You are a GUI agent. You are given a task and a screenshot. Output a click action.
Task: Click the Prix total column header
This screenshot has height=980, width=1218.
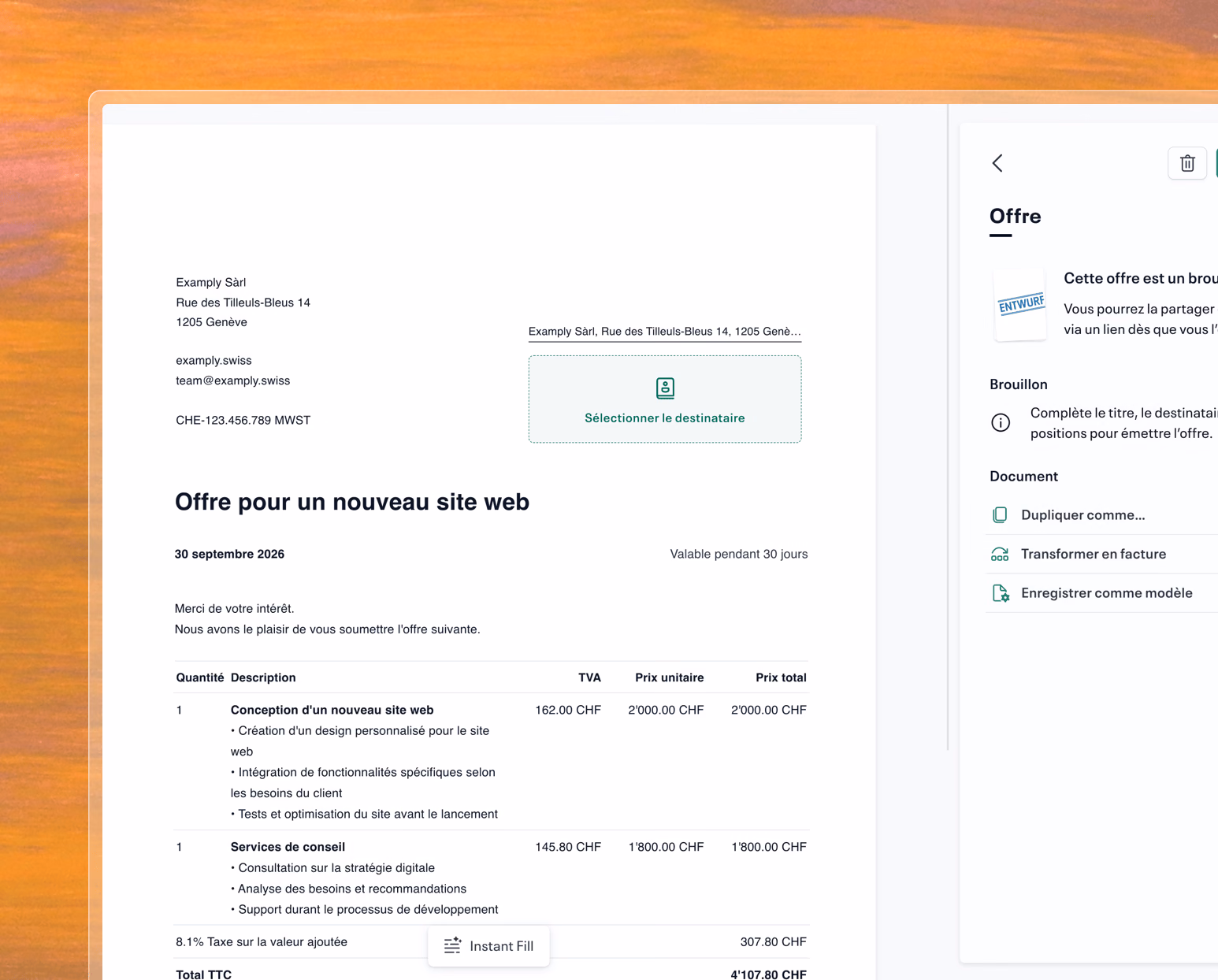[781, 678]
